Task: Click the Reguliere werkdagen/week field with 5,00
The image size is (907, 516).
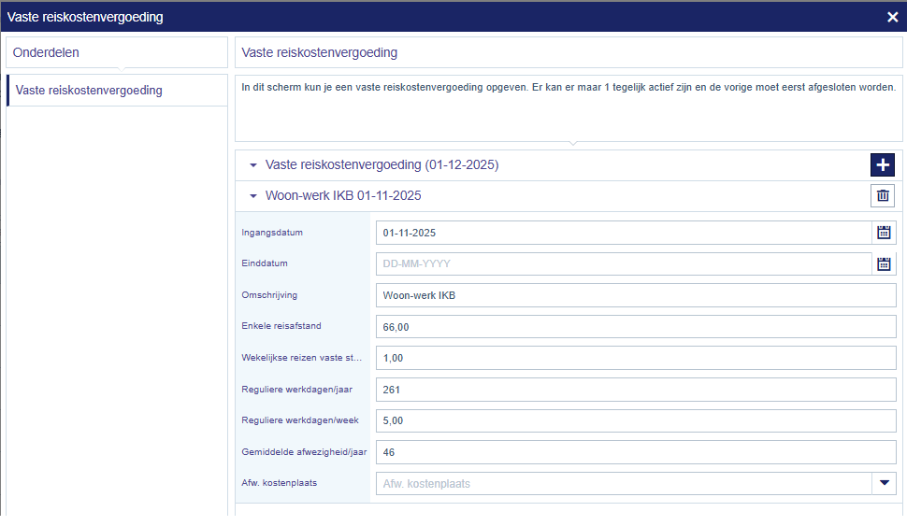Action: [636, 421]
